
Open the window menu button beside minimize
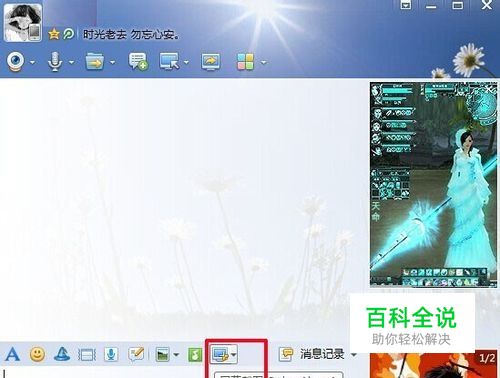tap(406, 5)
